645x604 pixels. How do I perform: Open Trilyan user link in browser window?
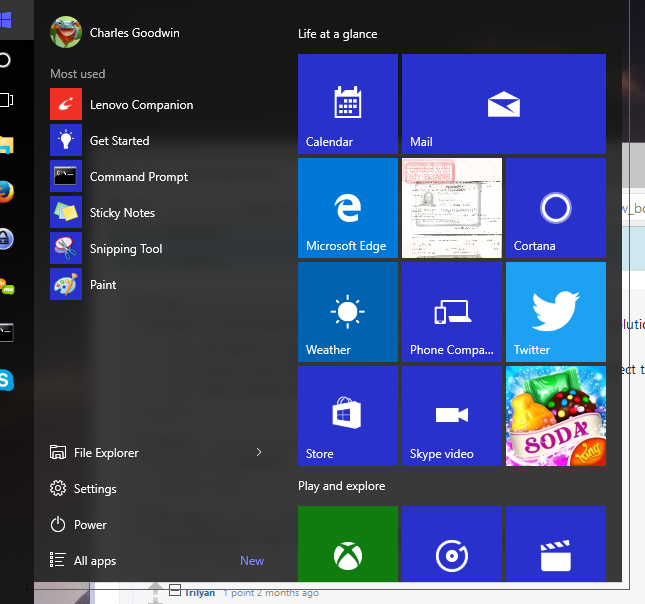200,593
